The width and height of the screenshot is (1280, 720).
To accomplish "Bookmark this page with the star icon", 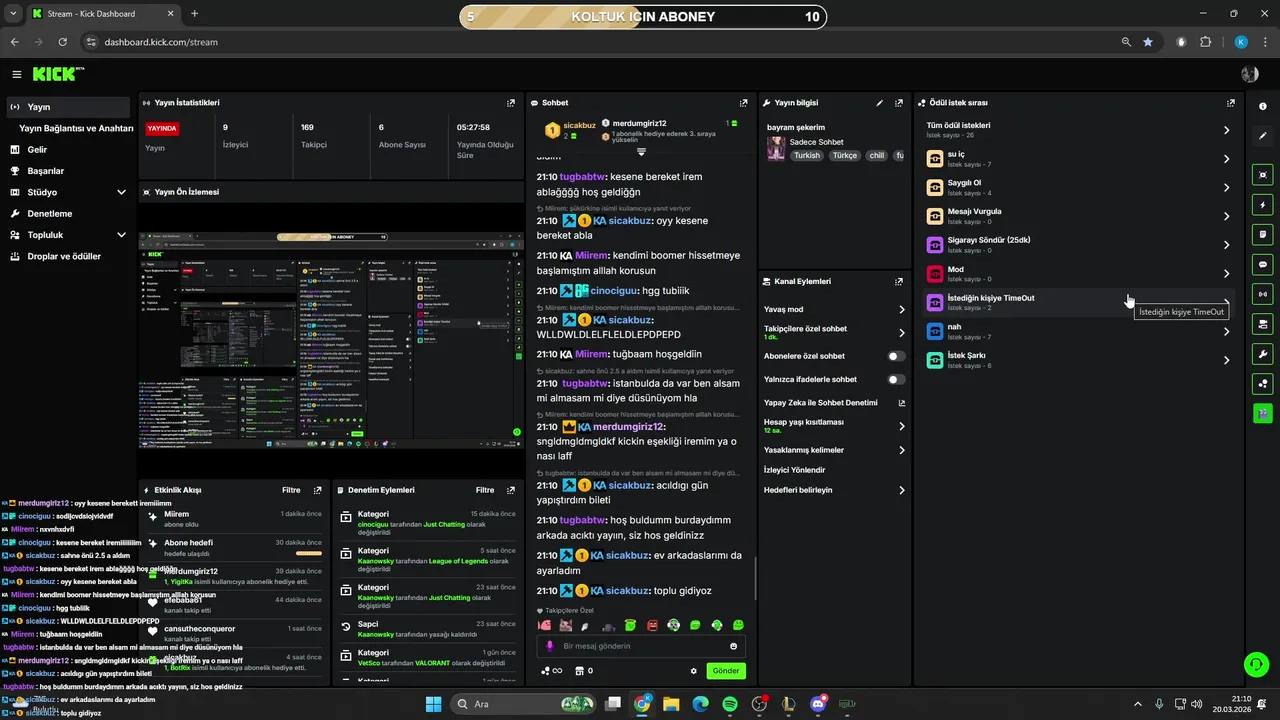I will coord(1148,42).
